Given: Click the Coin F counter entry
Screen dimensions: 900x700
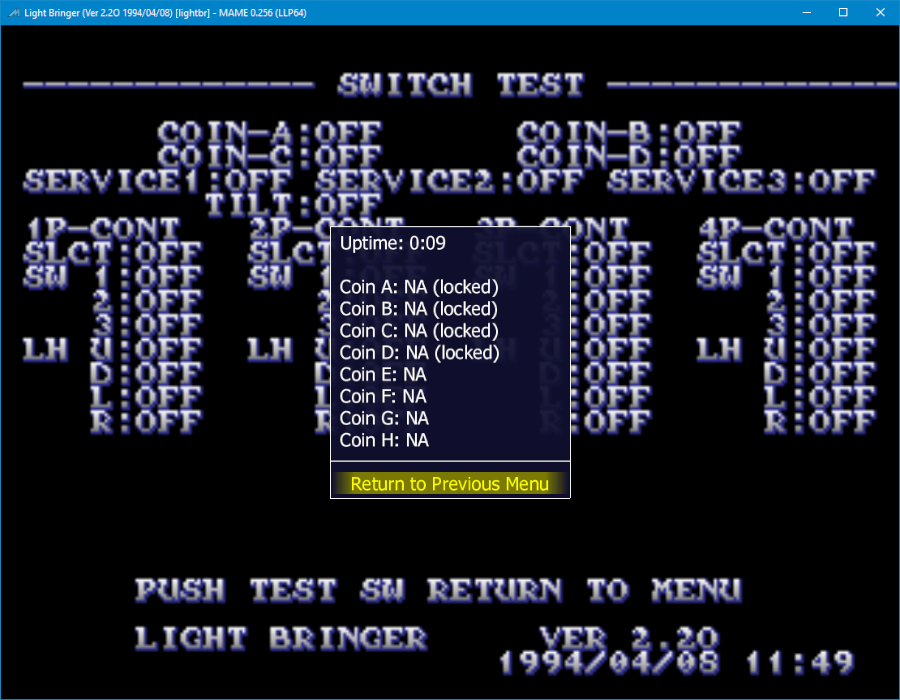Looking at the screenshot, I should tap(384, 397).
